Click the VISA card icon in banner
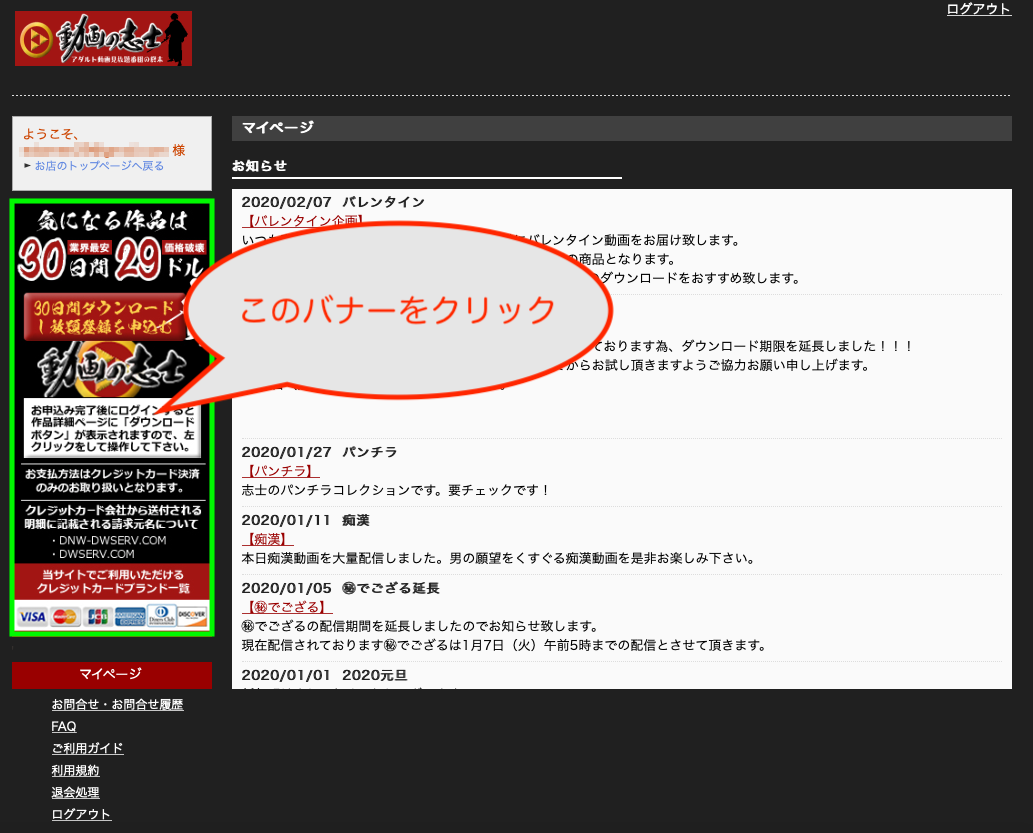Screen dimensions: 1033x833 pyautogui.click(x=32, y=616)
